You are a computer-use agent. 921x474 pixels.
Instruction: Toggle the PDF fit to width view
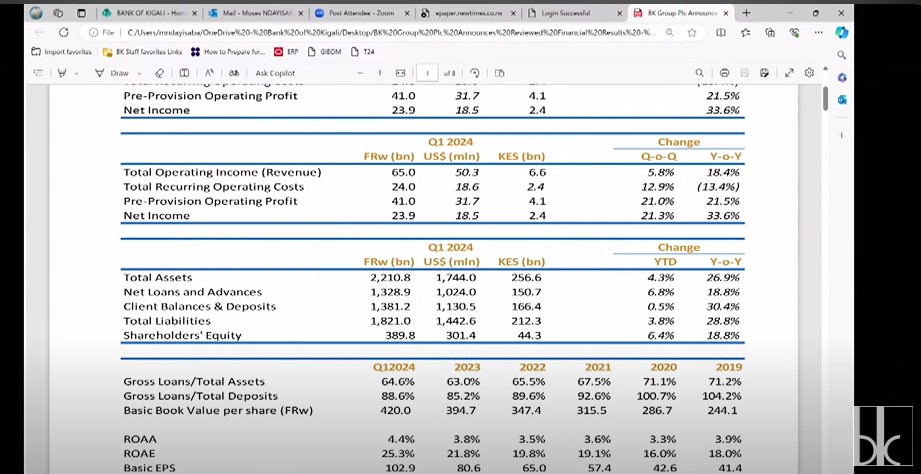pyautogui.click(x=400, y=73)
